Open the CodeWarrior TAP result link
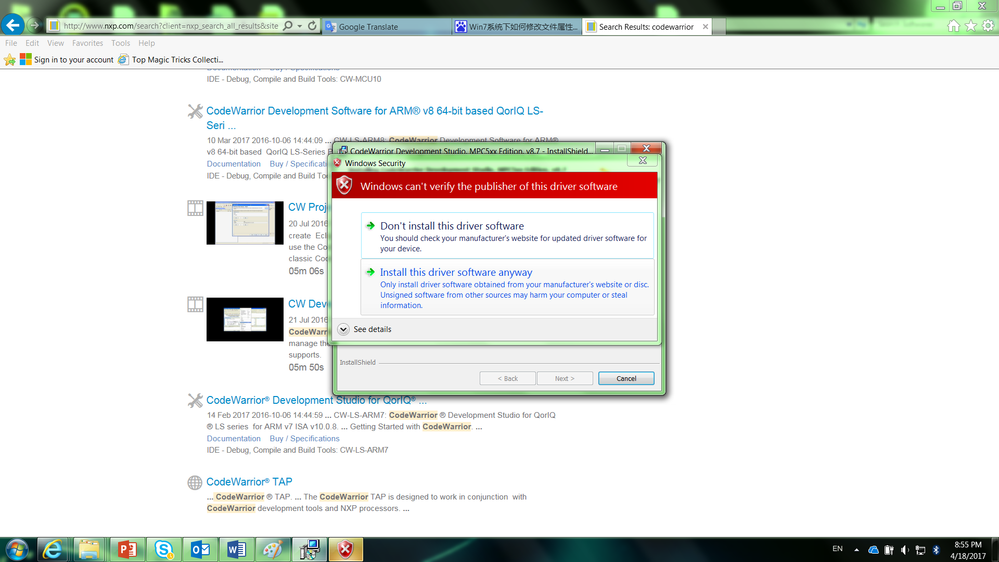 click(249, 482)
